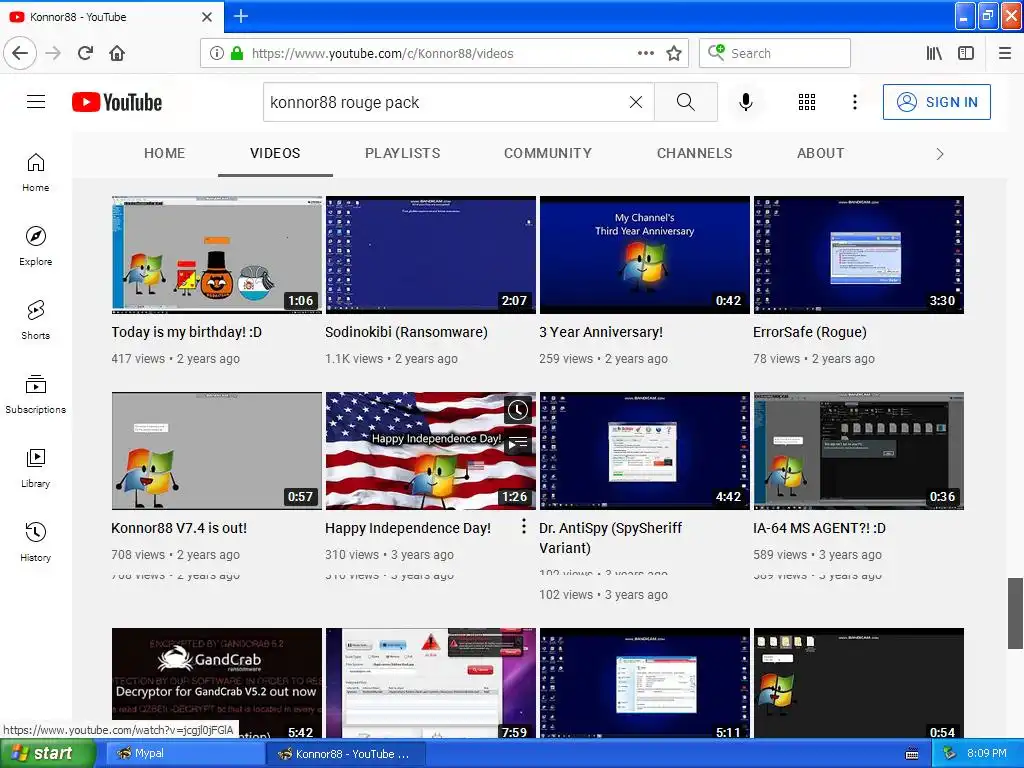
Task: Open Library in the YouTube sidebar
Action: [35, 468]
